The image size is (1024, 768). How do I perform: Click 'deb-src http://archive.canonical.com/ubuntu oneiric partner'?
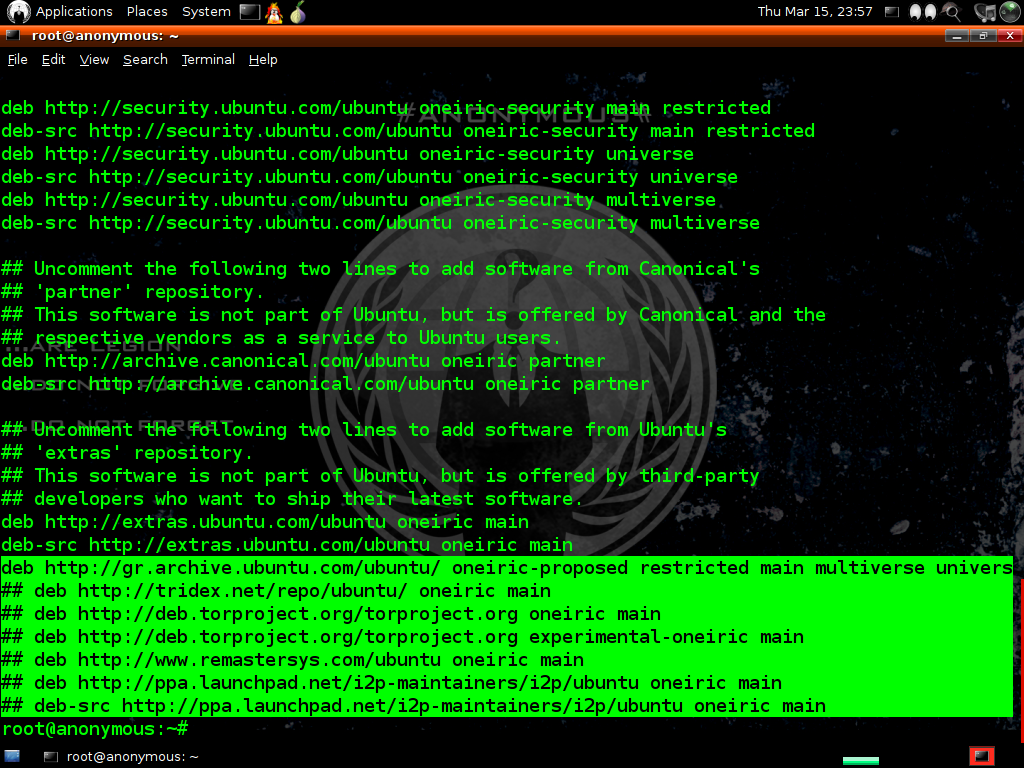(x=325, y=383)
